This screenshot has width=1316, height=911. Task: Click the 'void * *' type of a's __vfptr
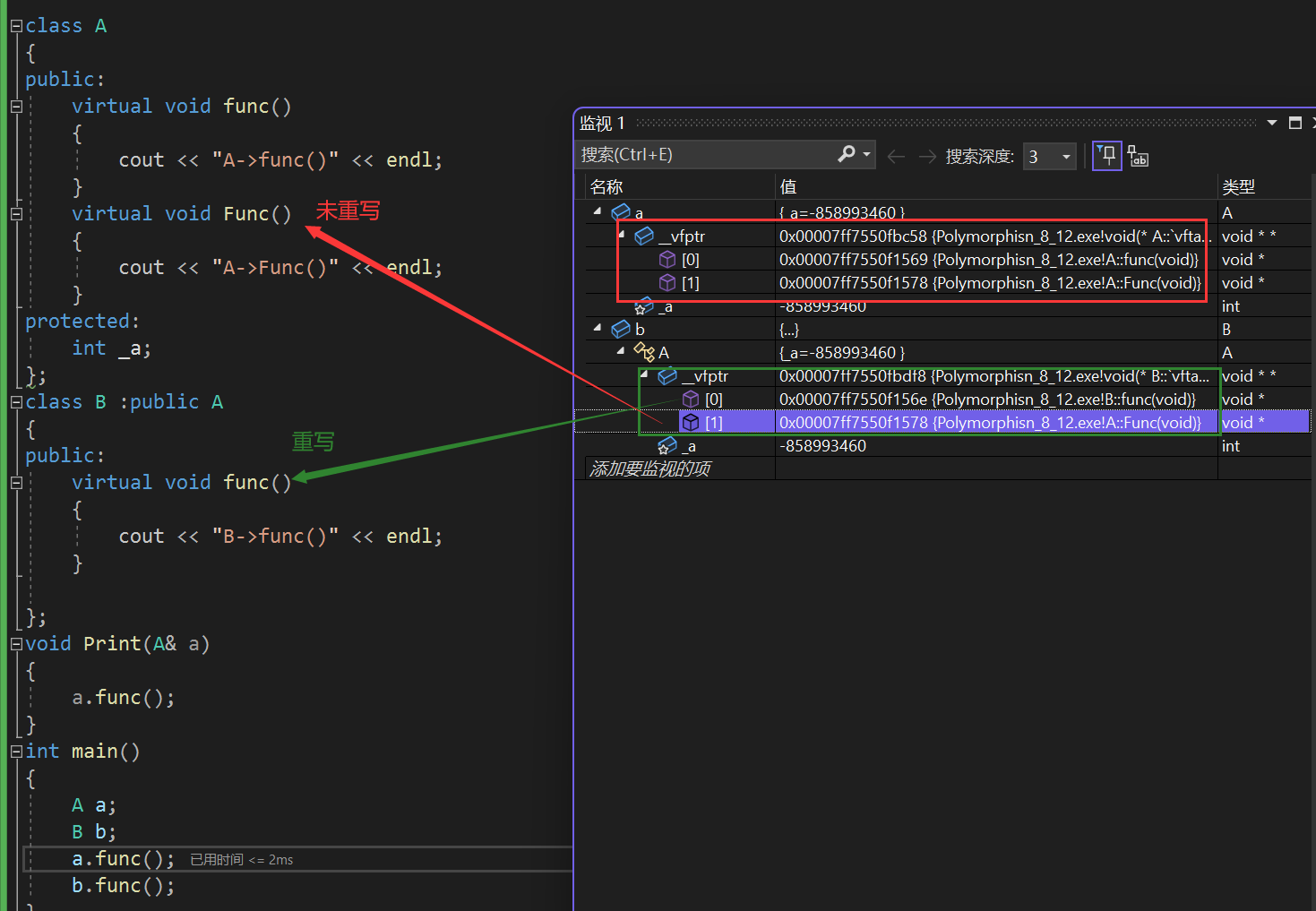1249,236
